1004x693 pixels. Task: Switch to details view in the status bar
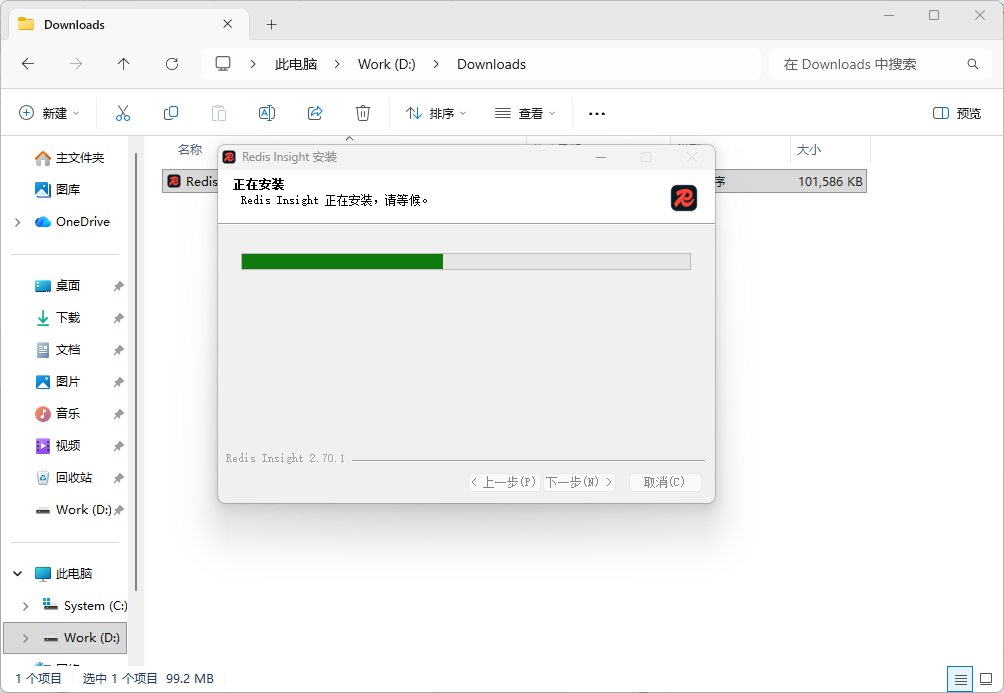click(x=959, y=678)
